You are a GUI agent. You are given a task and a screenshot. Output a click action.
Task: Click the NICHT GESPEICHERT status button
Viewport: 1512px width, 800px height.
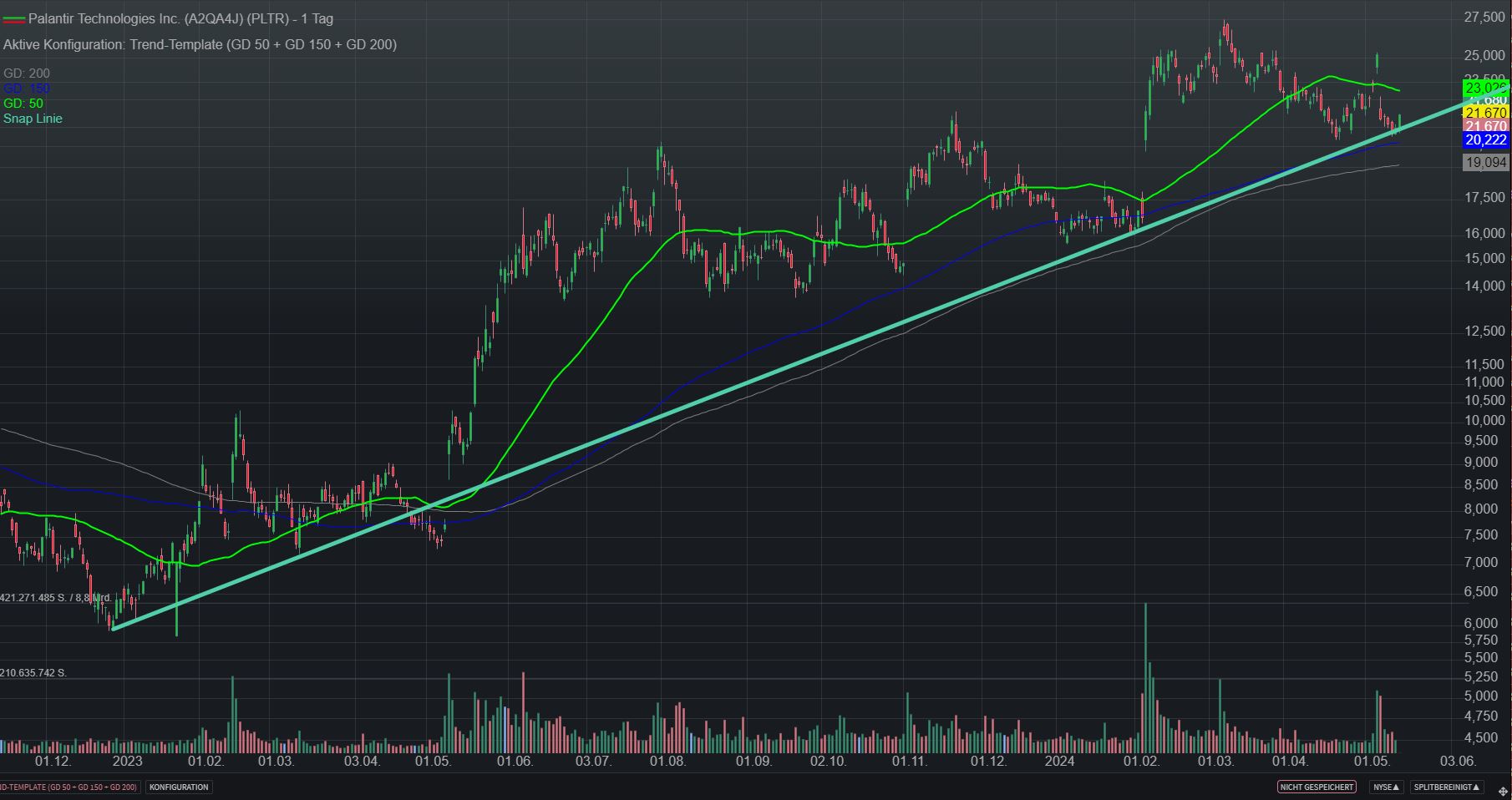click(1317, 787)
